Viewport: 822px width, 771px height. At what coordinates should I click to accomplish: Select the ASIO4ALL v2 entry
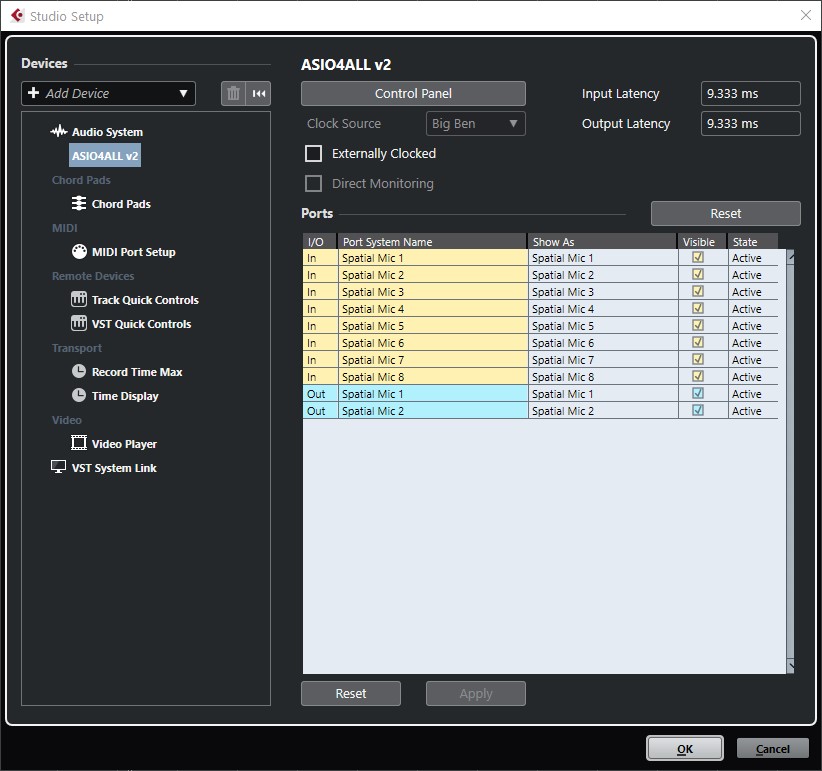[x=104, y=155]
